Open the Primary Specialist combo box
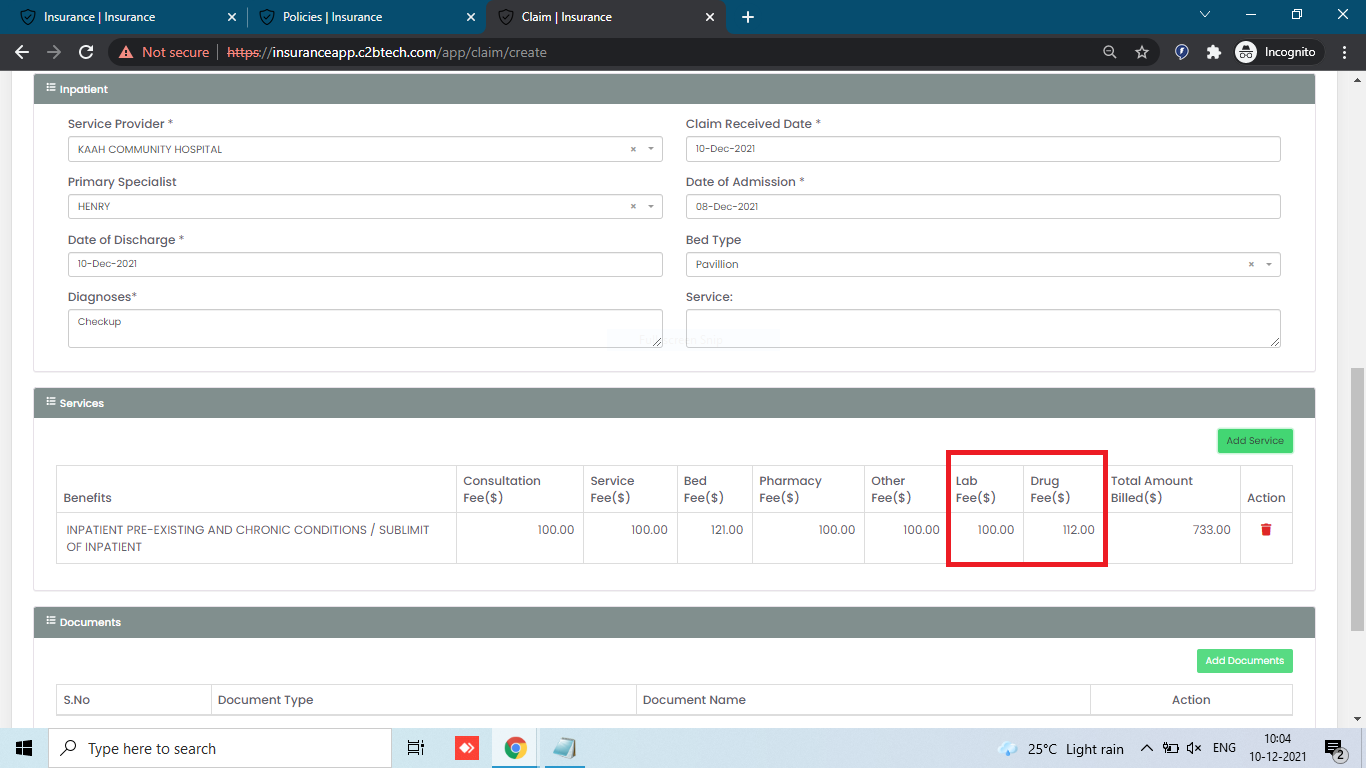This screenshot has width=1366, height=768. coord(365,207)
